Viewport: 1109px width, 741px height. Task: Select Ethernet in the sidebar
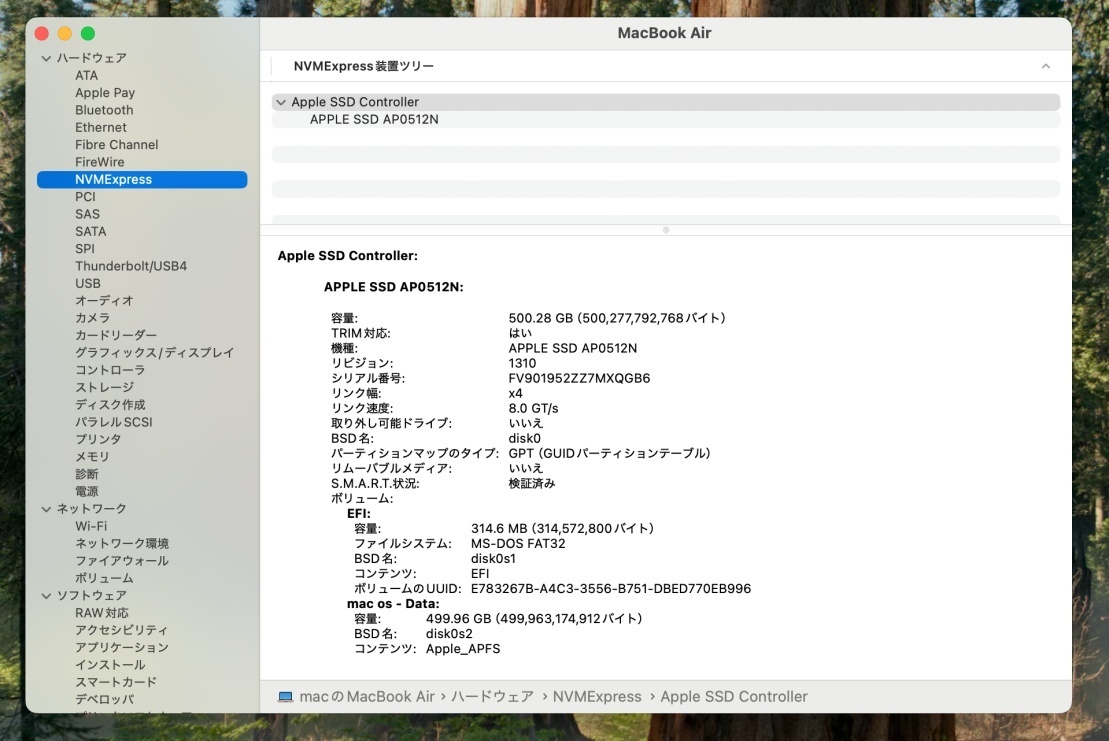pyautogui.click(x=100, y=127)
